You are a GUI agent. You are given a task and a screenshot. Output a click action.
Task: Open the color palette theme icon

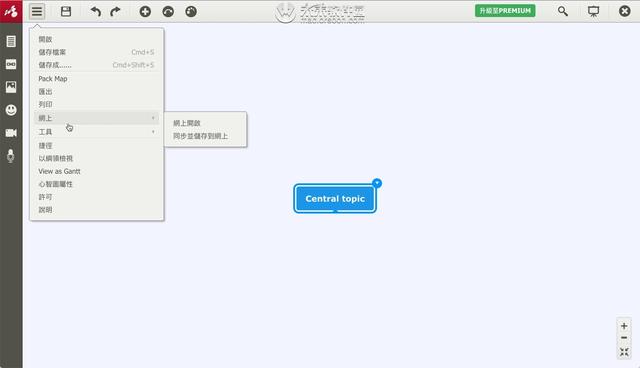pos(191,11)
